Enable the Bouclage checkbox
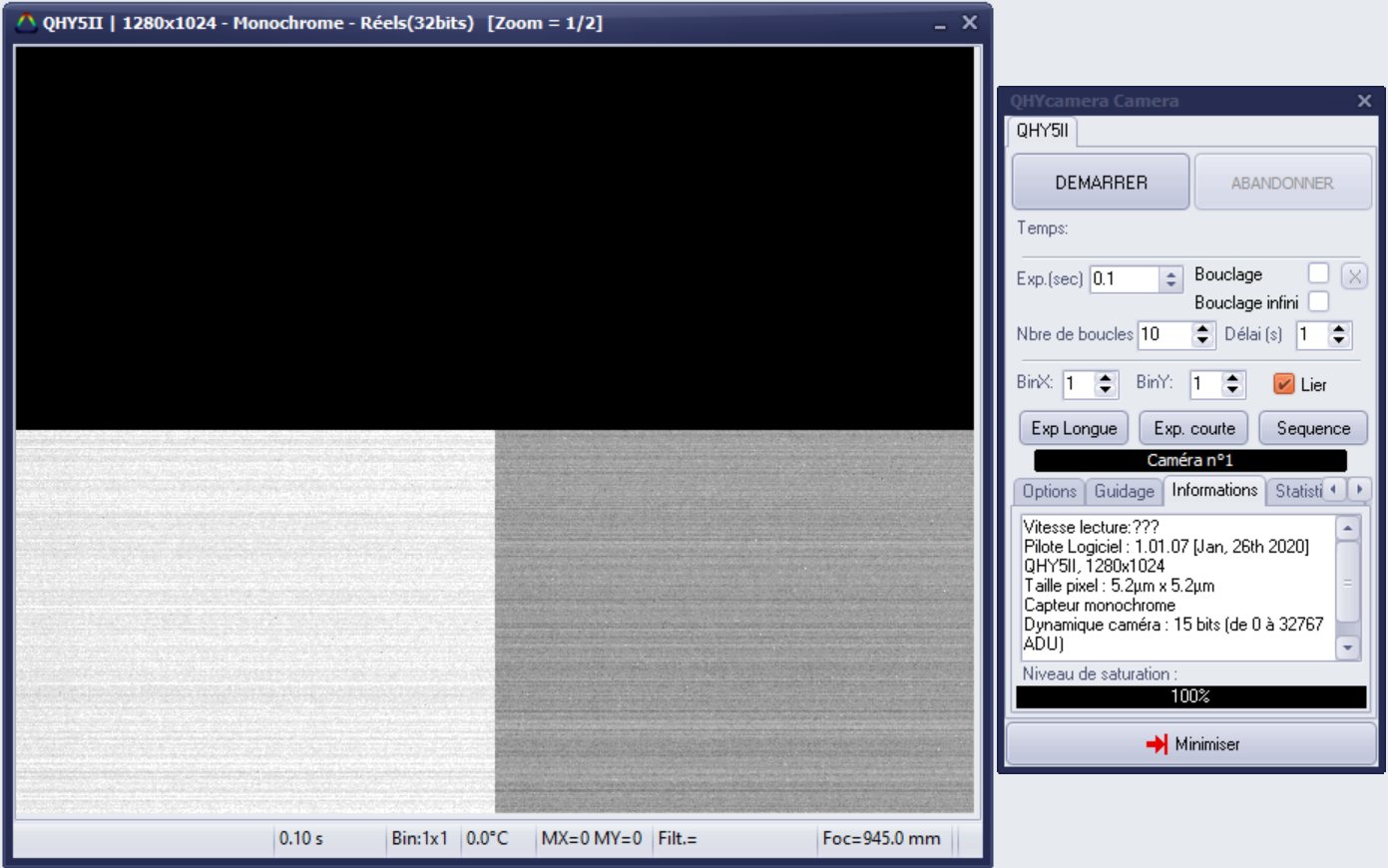 (1318, 273)
